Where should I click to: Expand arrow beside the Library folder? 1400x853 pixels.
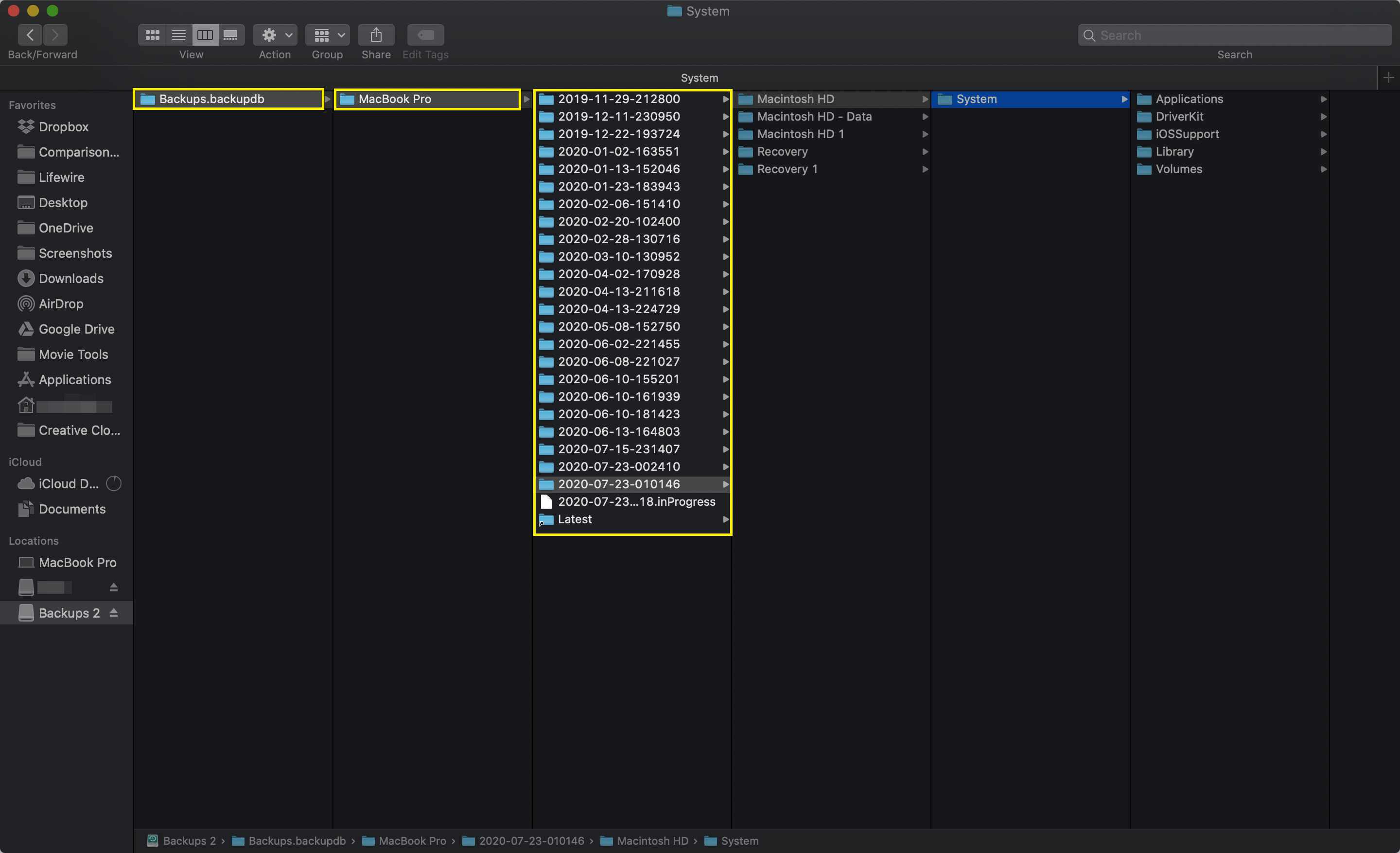pyautogui.click(x=1323, y=152)
